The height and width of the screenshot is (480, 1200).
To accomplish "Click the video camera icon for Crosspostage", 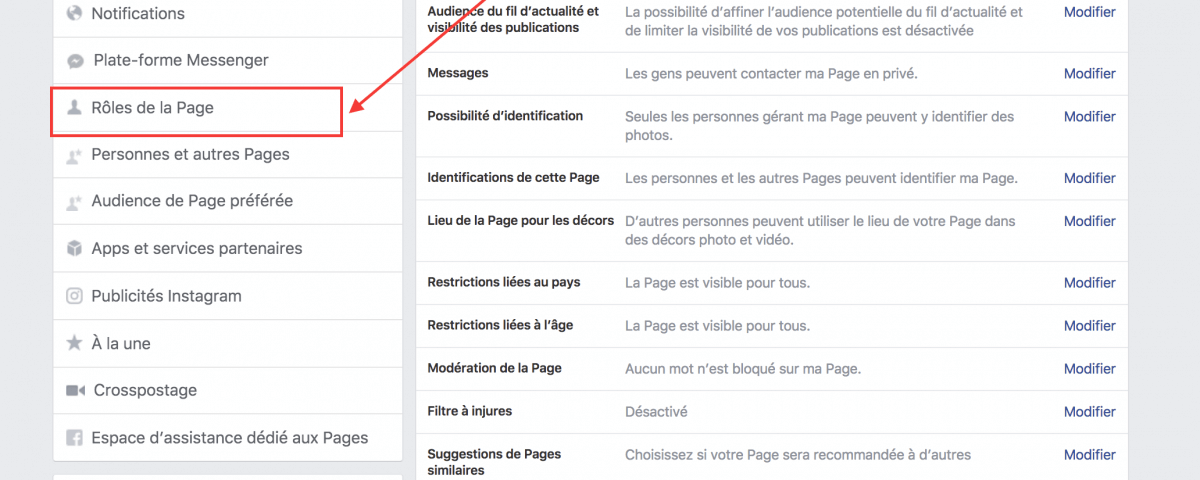I will [x=75, y=390].
